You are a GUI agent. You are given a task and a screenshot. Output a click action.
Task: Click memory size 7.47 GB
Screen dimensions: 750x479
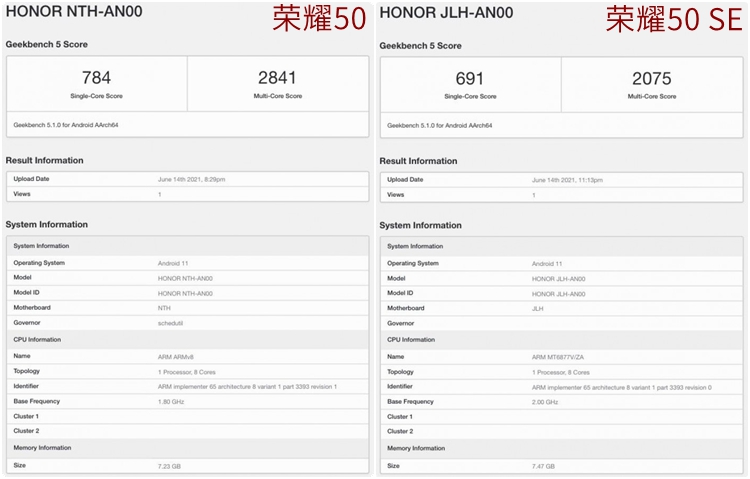[543, 467]
